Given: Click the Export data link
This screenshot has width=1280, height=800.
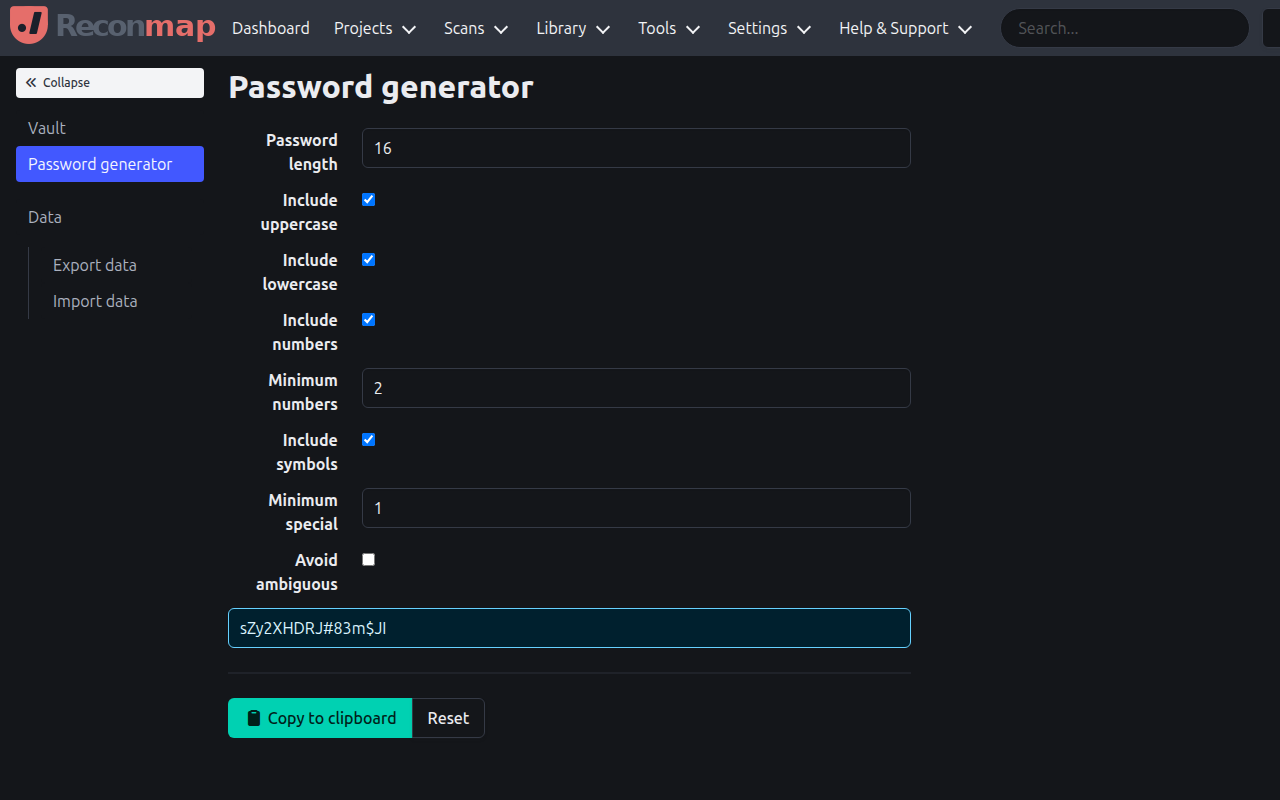Looking at the screenshot, I should [95, 265].
